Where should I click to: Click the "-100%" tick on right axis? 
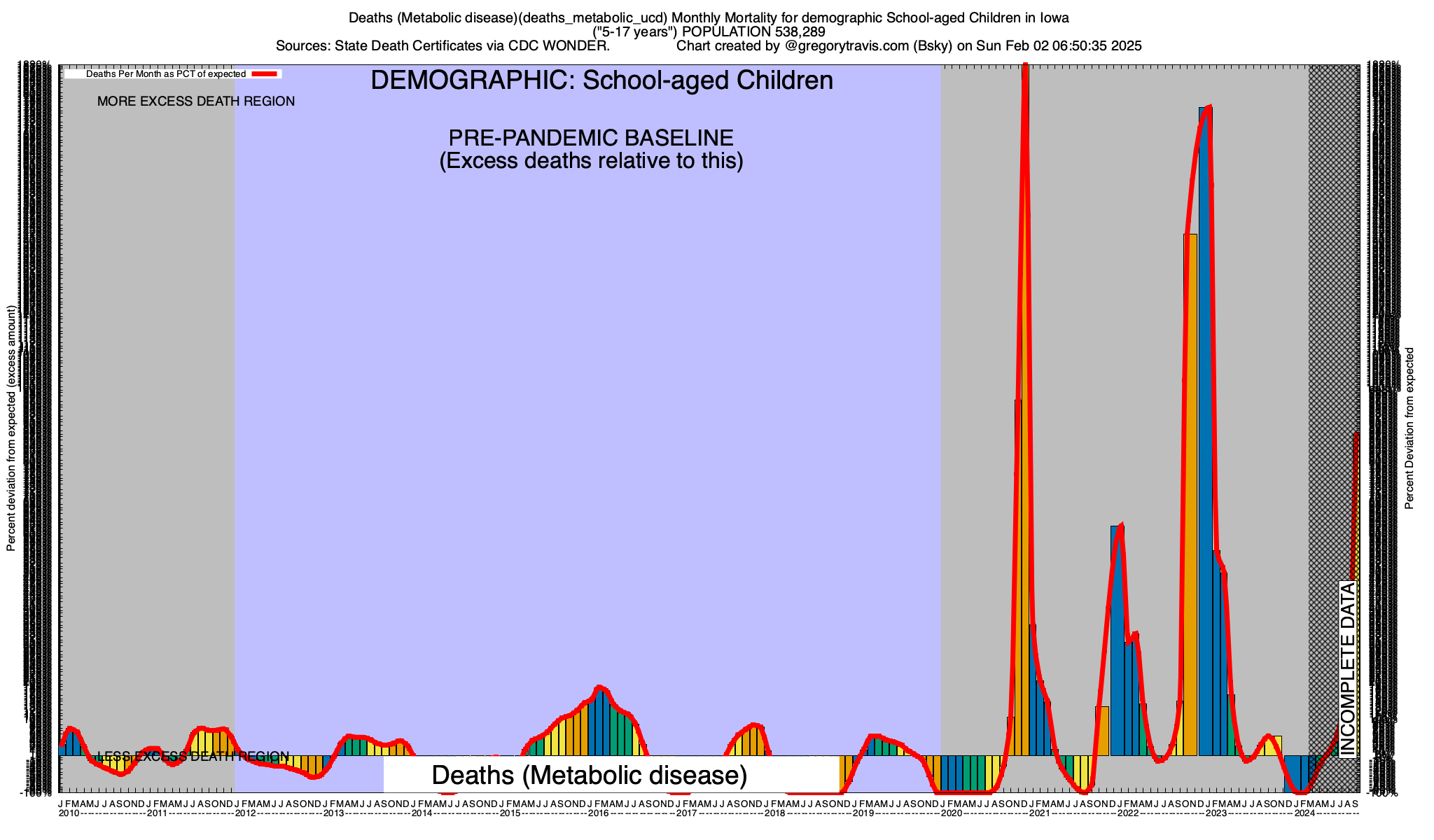(x=1383, y=793)
